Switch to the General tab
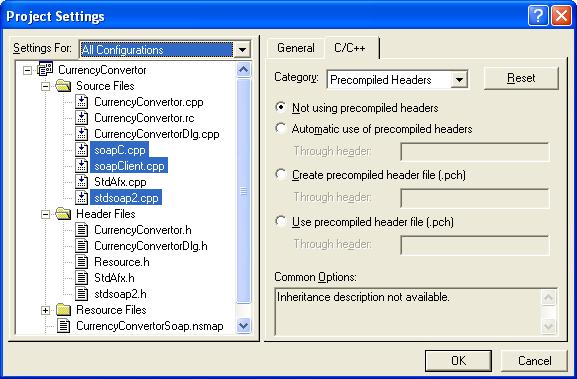The height and width of the screenshot is (379, 577). coord(296,48)
